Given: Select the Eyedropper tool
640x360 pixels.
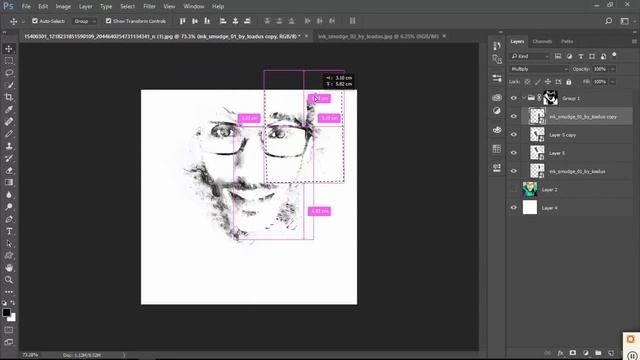Looking at the screenshot, I should (9, 109).
